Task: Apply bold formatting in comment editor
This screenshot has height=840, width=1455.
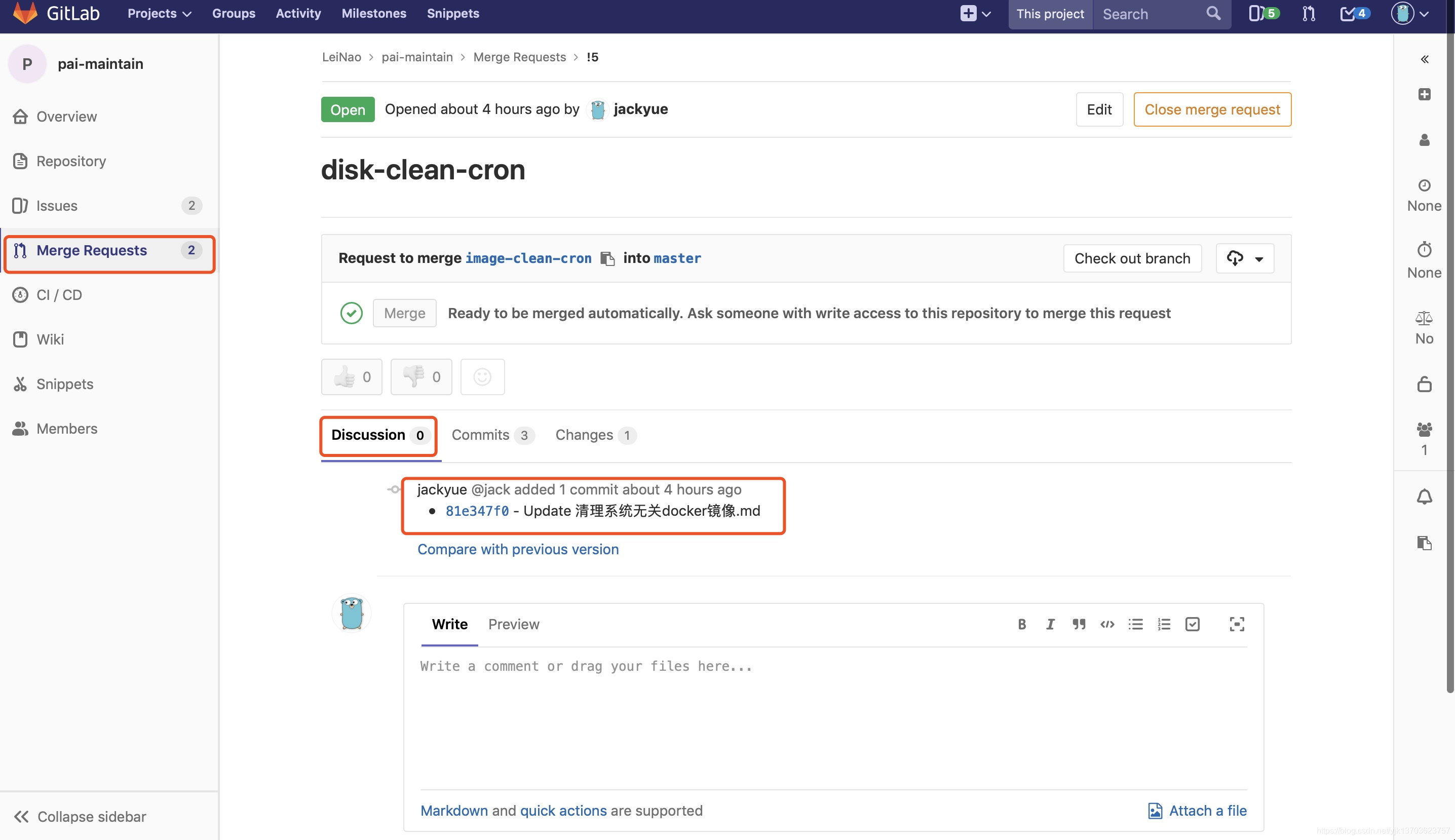Action: [x=1022, y=624]
